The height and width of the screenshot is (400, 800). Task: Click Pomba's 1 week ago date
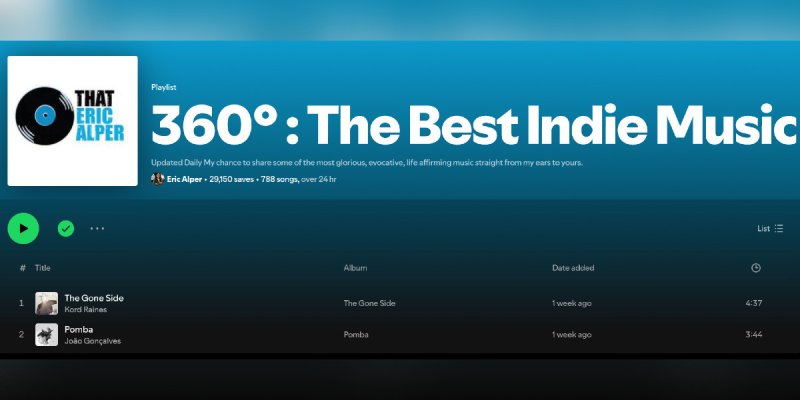pos(571,335)
